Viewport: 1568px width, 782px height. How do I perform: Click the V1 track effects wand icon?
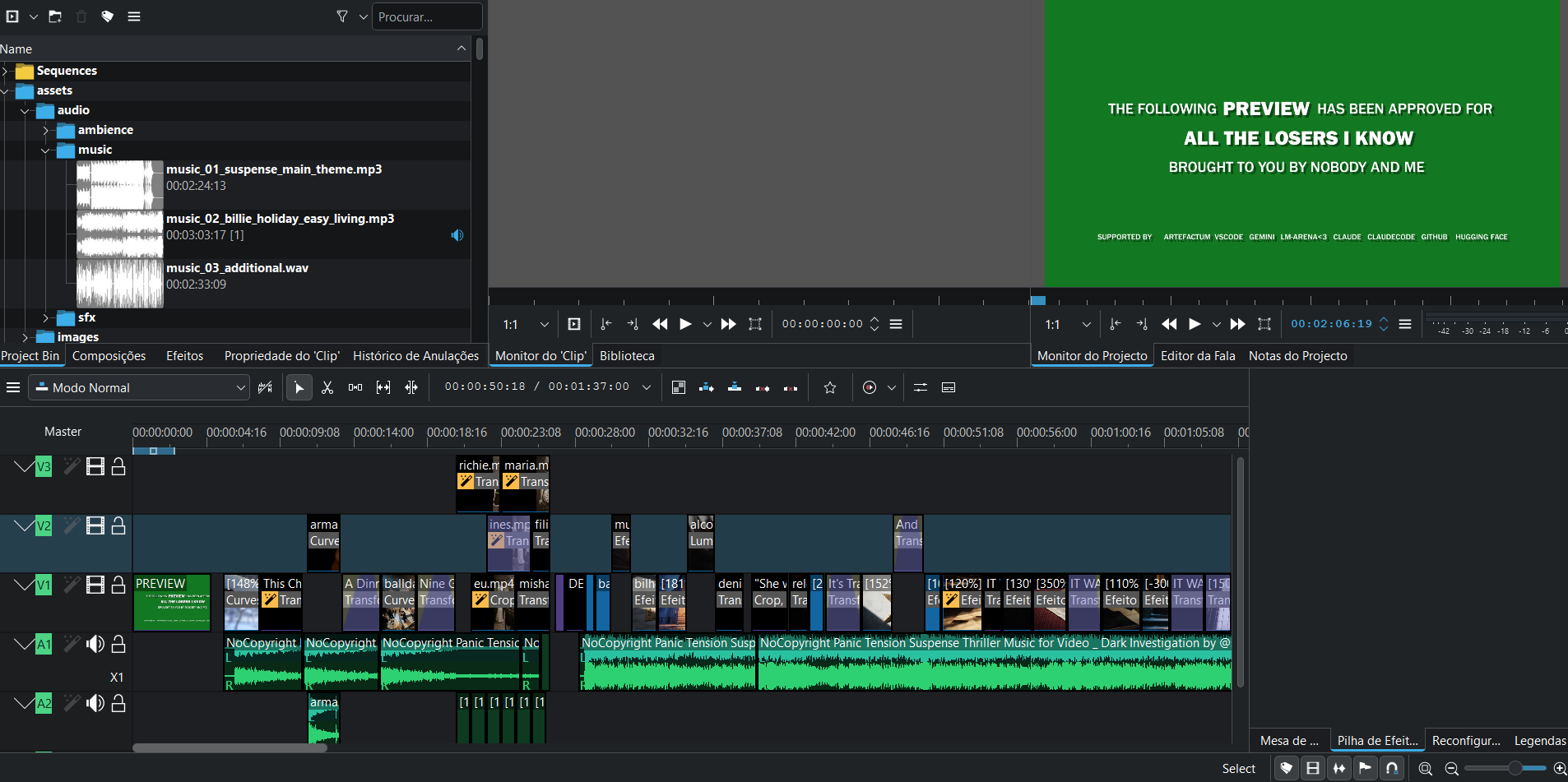[x=72, y=585]
